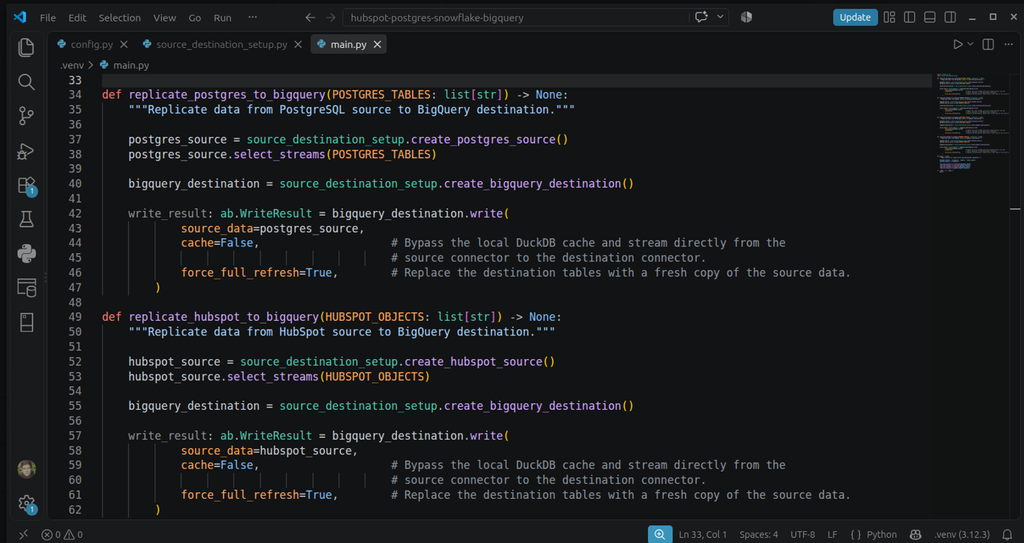The width and height of the screenshot is (1024, 543).
Task: Run Python file with play icon
Action: click(x=957, y=44)
